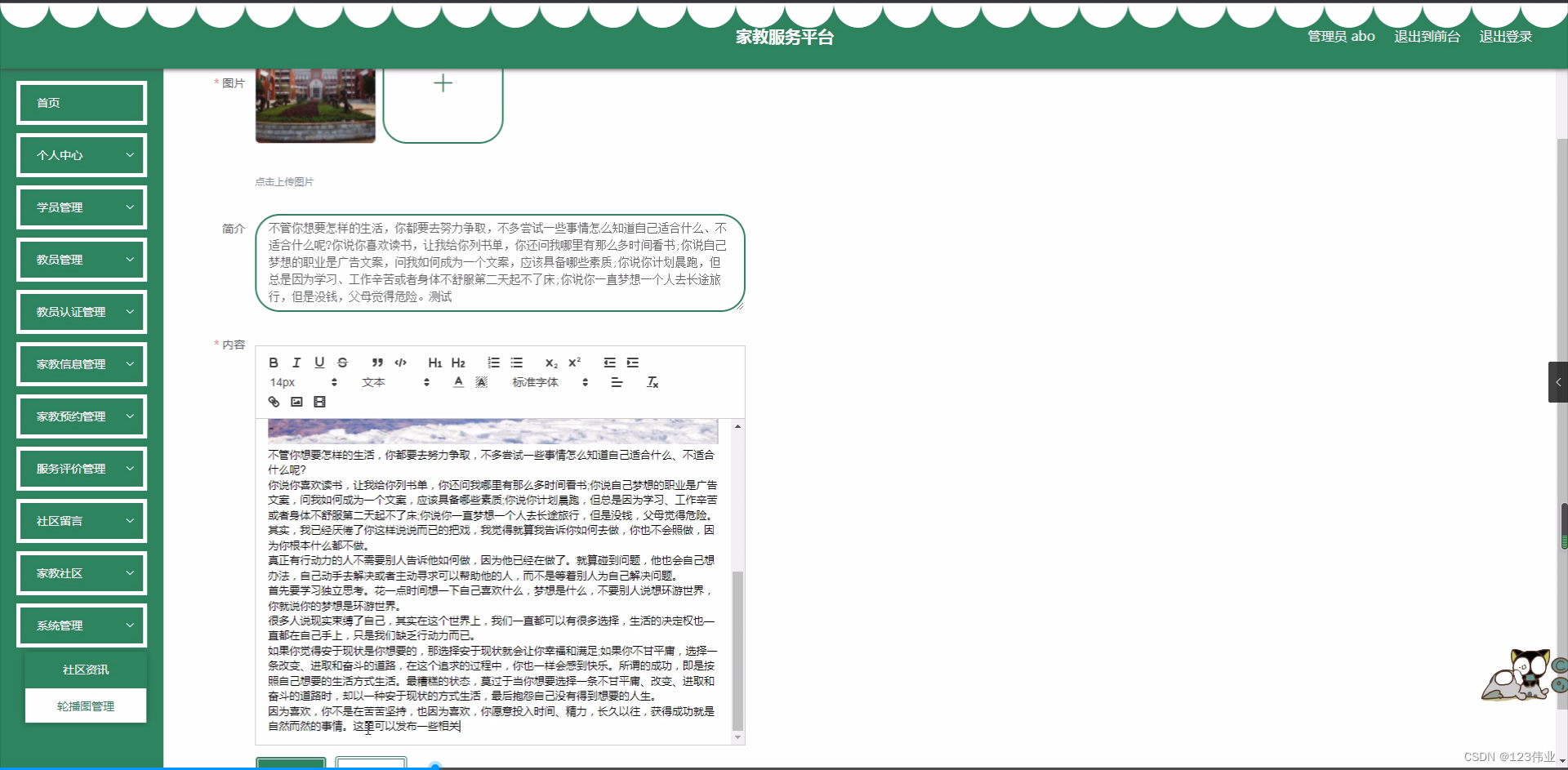Insert an ordered list
1568x770 pixels.
pos(493,363)
